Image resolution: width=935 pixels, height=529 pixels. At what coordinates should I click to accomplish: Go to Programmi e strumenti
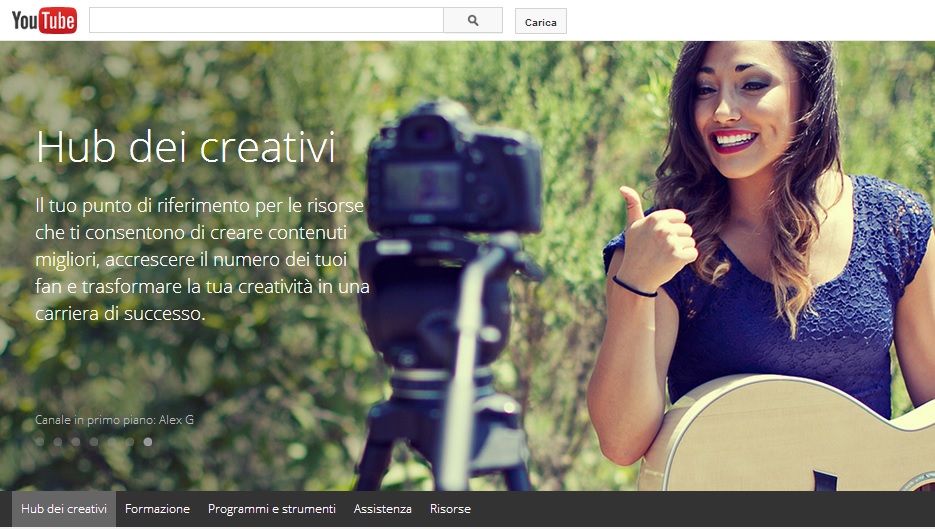coord(271,509)
